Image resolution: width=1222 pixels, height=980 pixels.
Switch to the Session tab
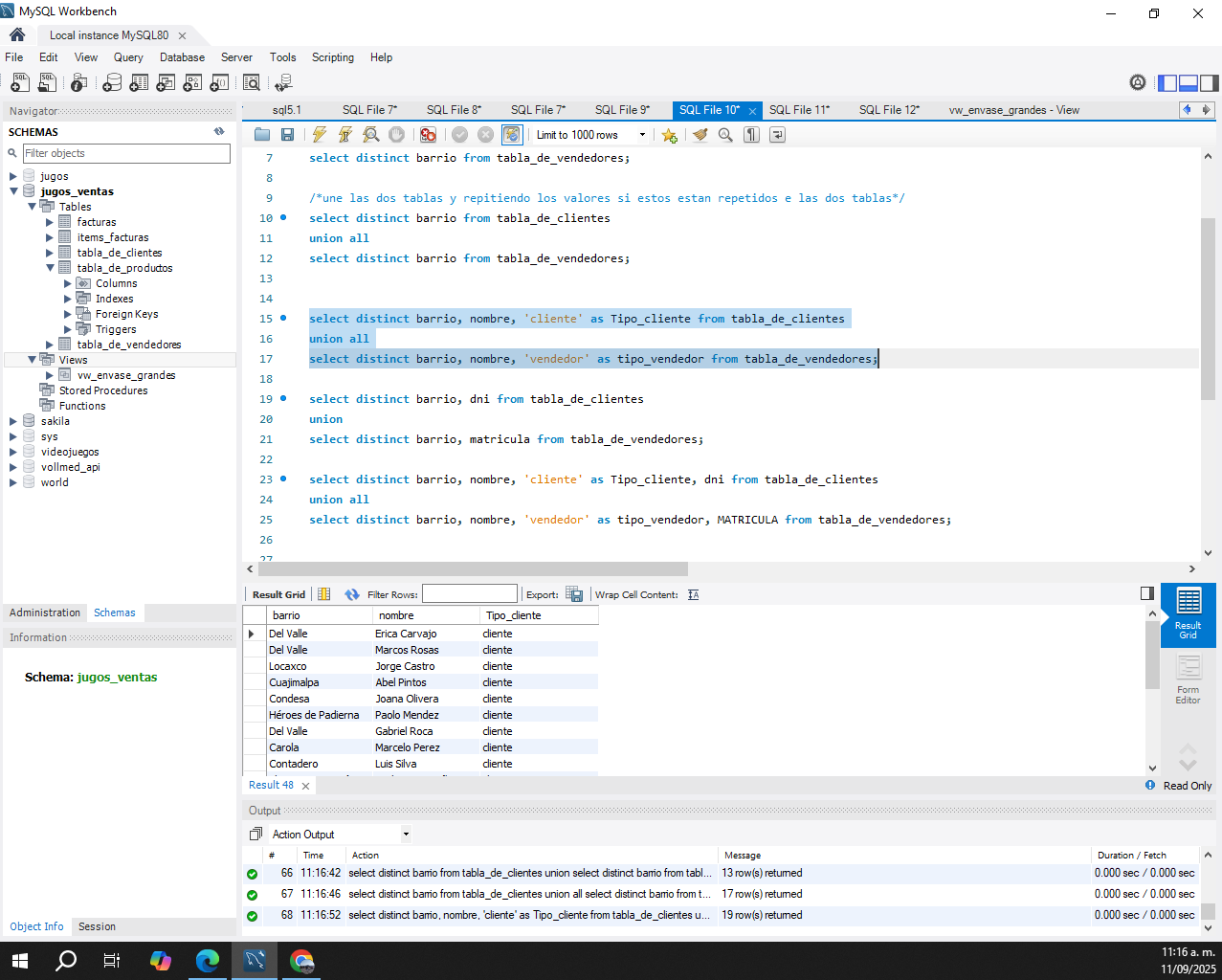click(97, 926)
